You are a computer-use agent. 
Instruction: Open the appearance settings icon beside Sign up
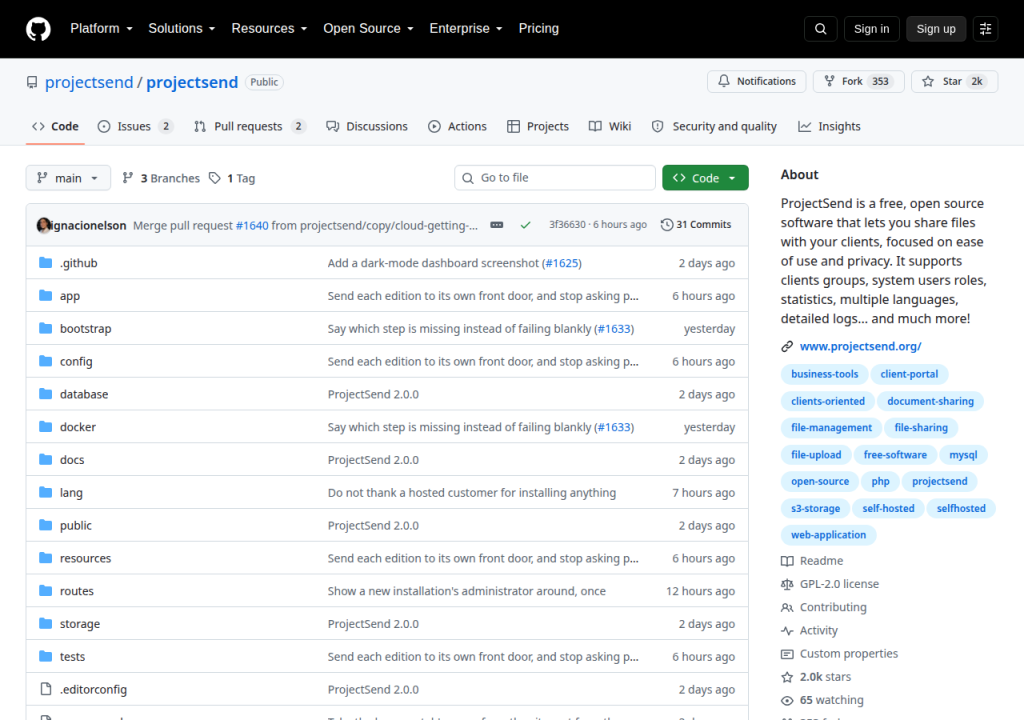[x=985, y=29]
